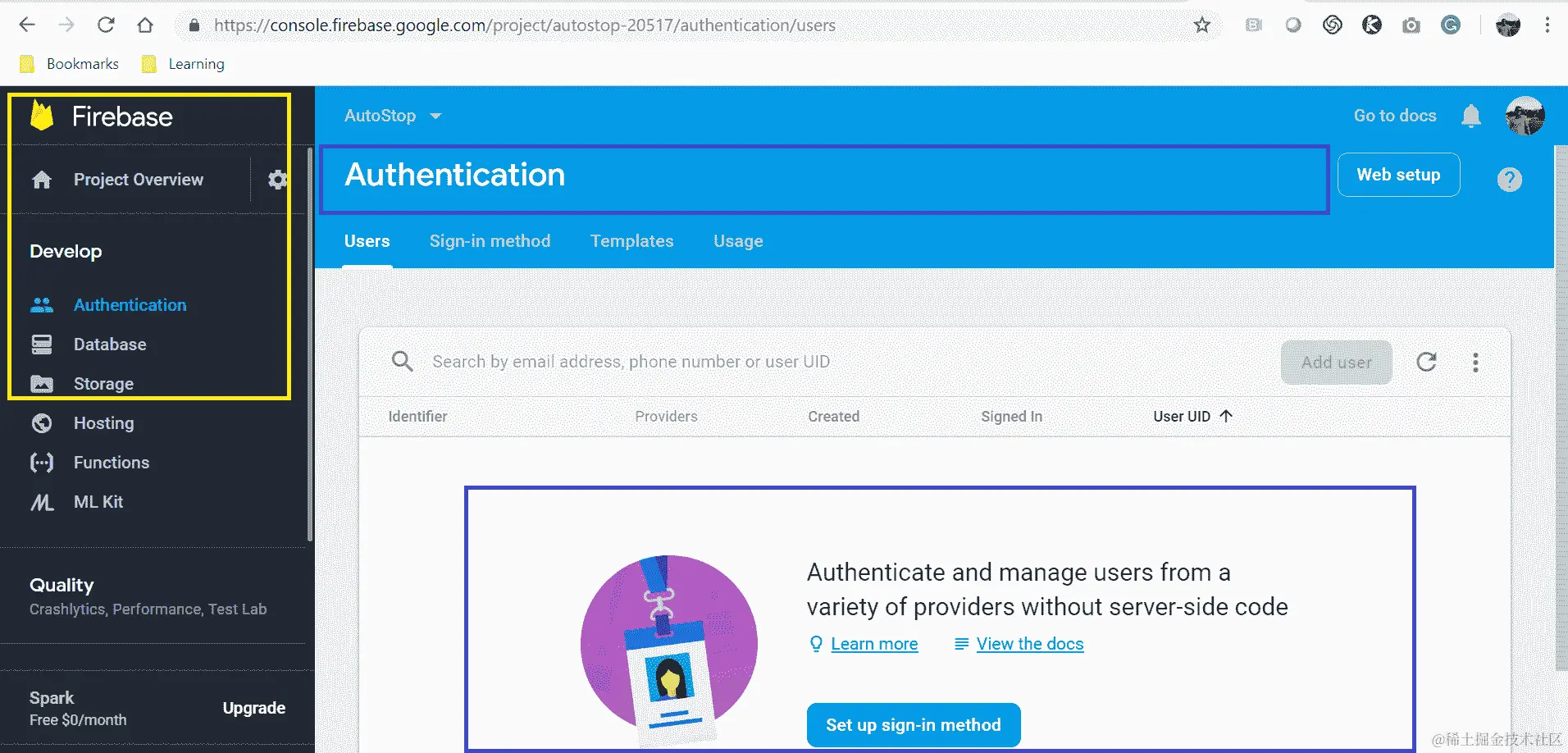Open the Learn more link
Screen dimensions: 1568x753
[x=874, y=644]
